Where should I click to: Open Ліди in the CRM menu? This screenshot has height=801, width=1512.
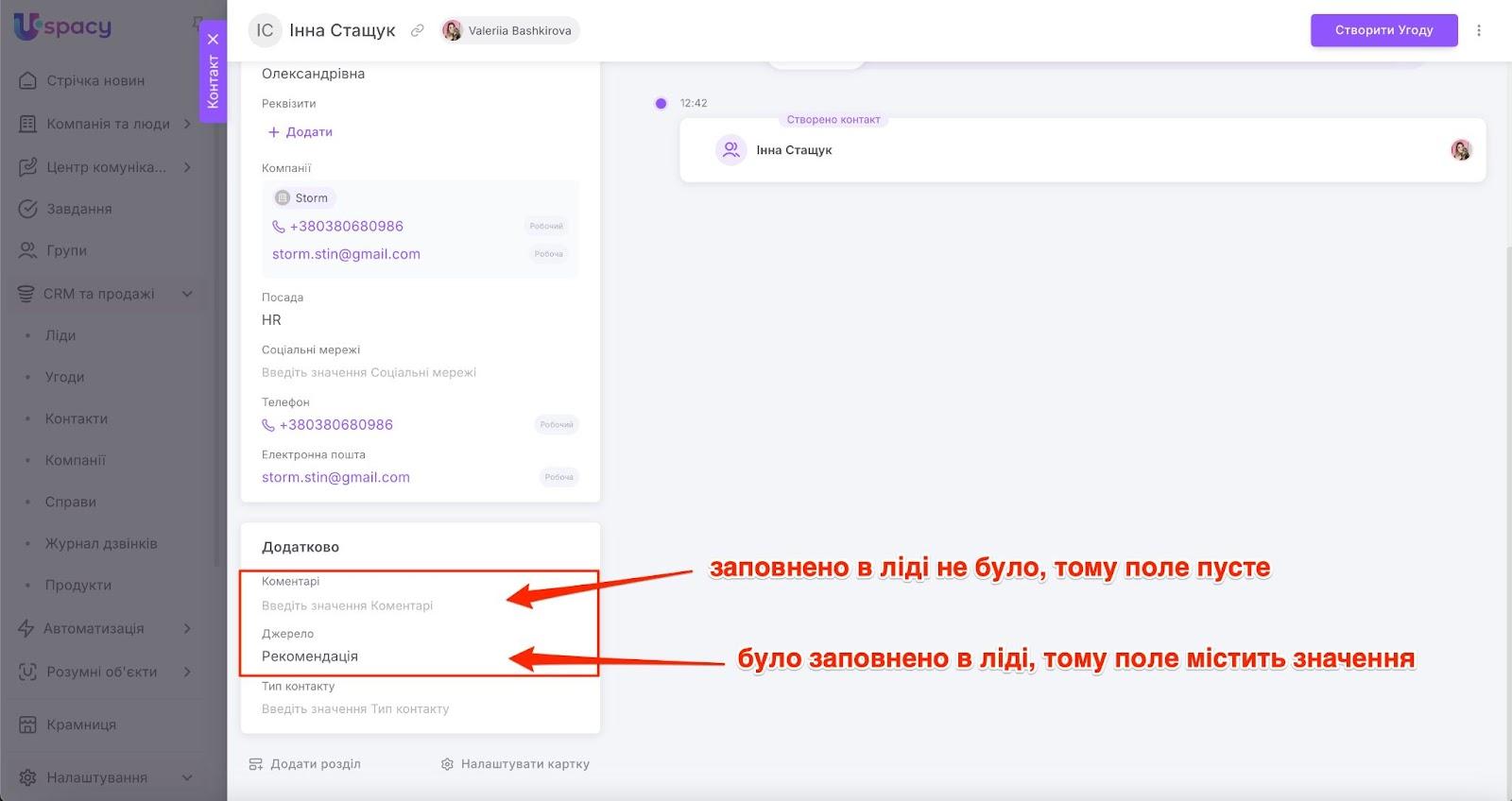60,335
